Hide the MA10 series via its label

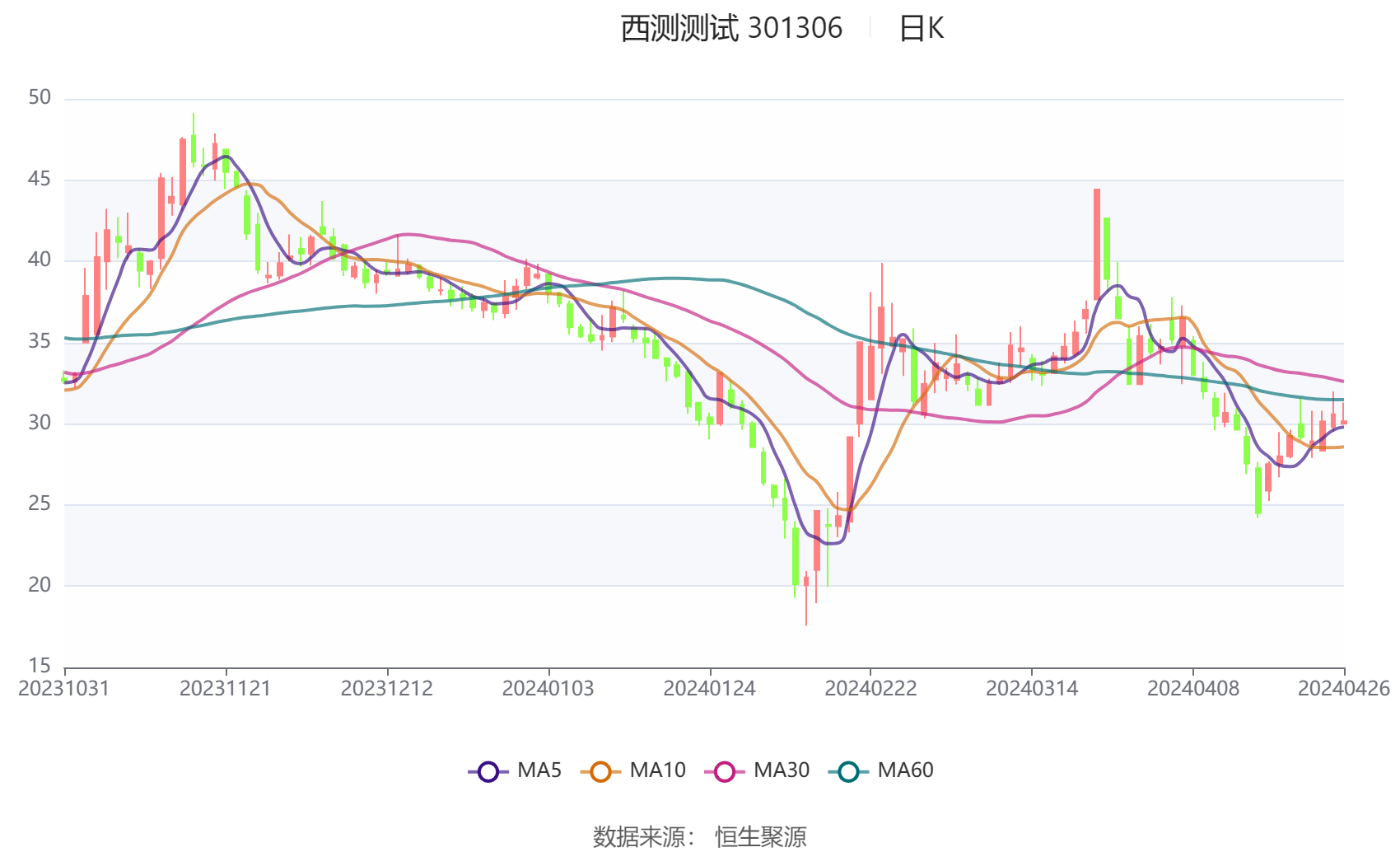(x=657, y=770)
